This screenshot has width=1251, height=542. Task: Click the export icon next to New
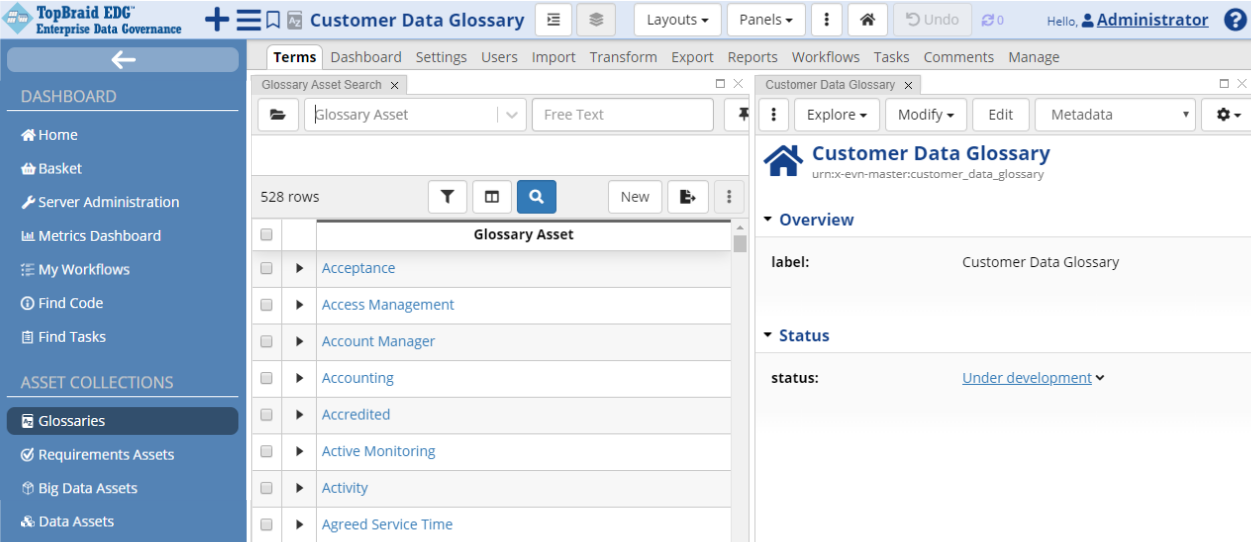pyautogui.click(x=688, y=197)
